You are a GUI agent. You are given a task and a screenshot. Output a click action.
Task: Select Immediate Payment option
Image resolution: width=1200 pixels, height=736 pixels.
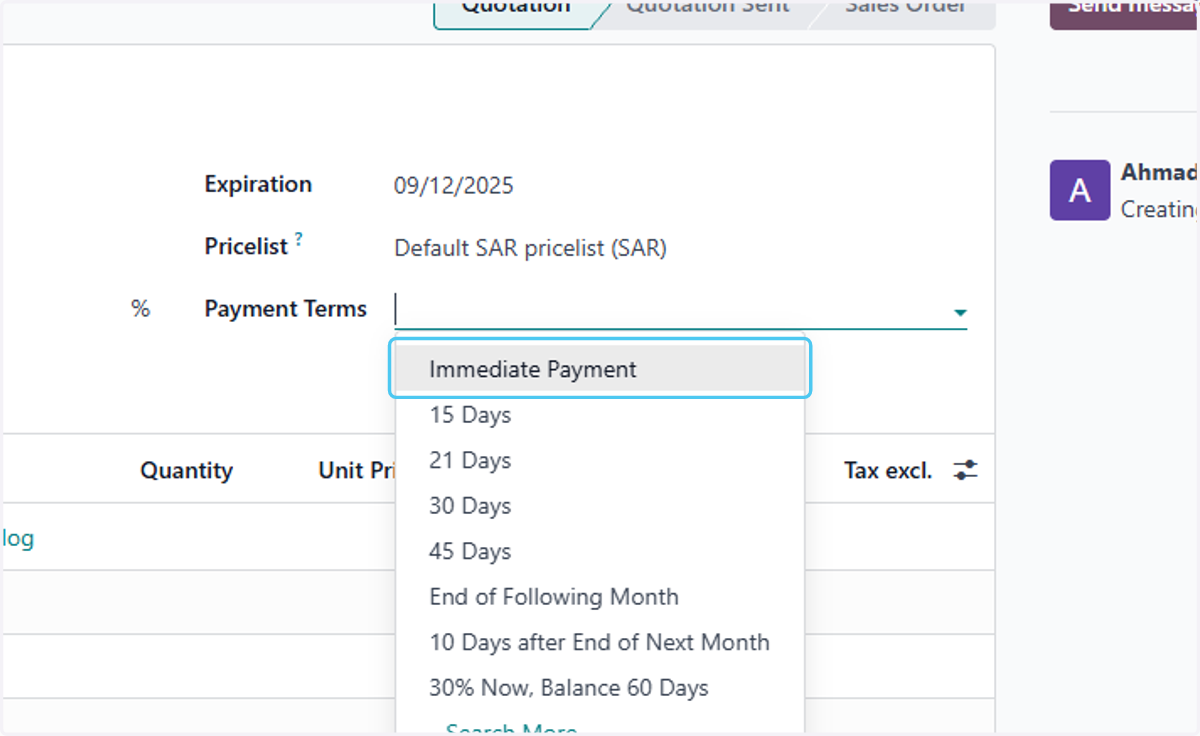600,369
